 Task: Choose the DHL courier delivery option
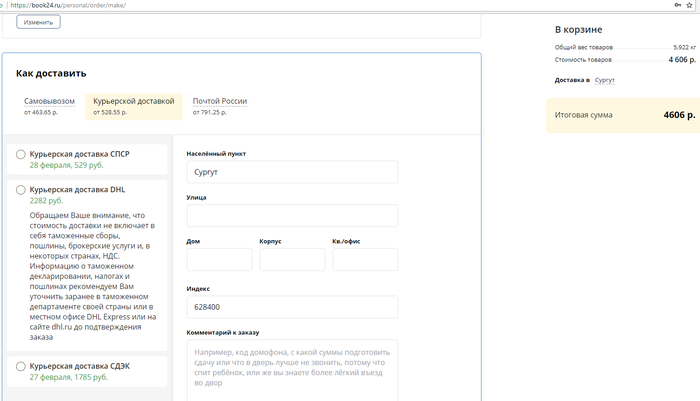click(x=21, y=189)
